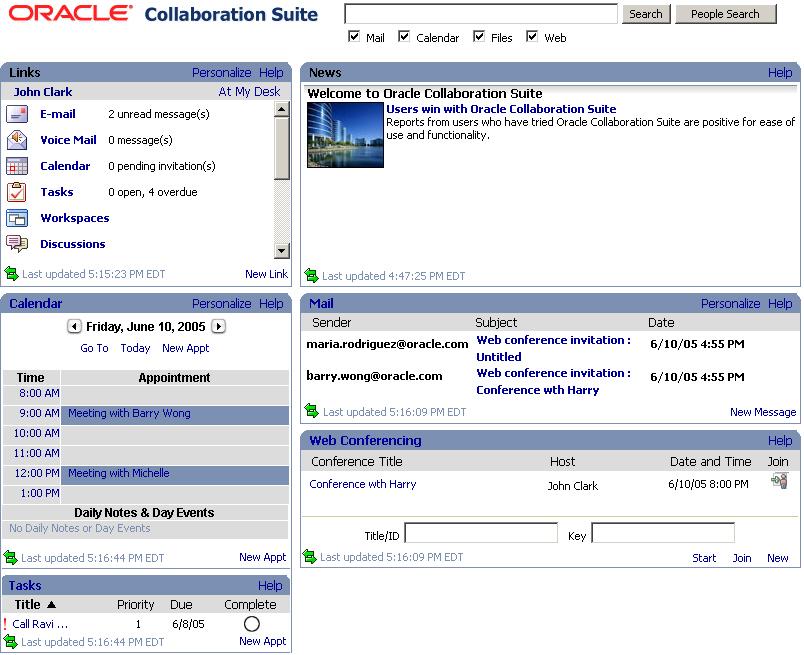
Task: Click the Search button
Action: click(x=645, y=13)
